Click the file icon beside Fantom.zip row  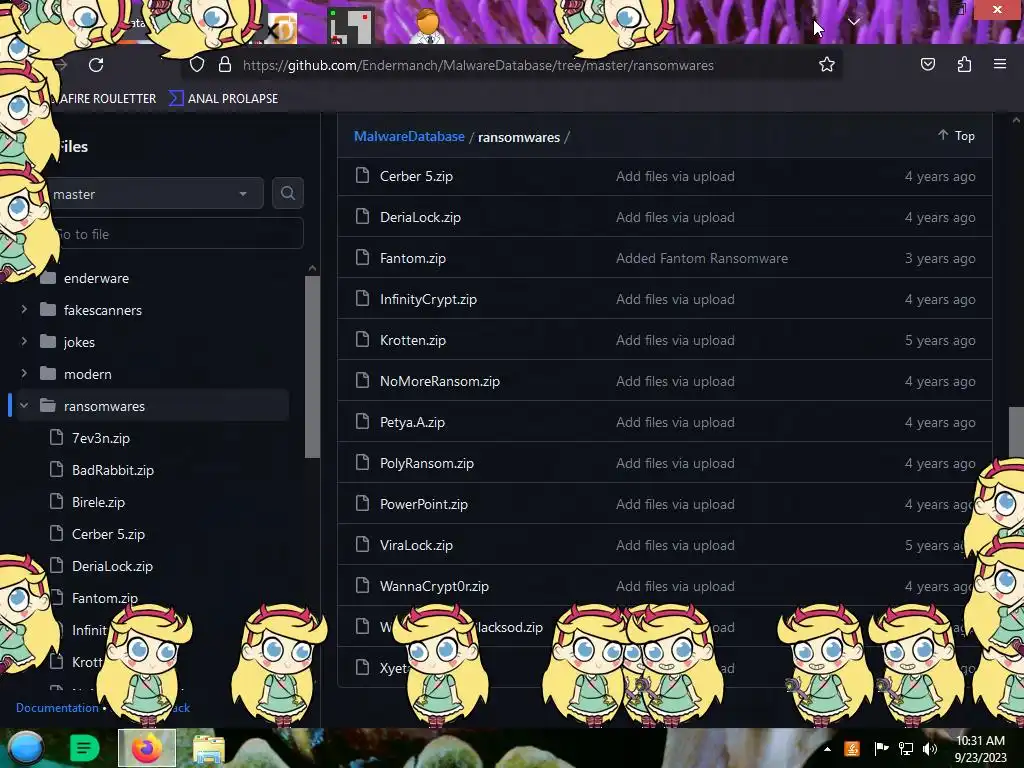pyautogui.click(x=362, y=257)
